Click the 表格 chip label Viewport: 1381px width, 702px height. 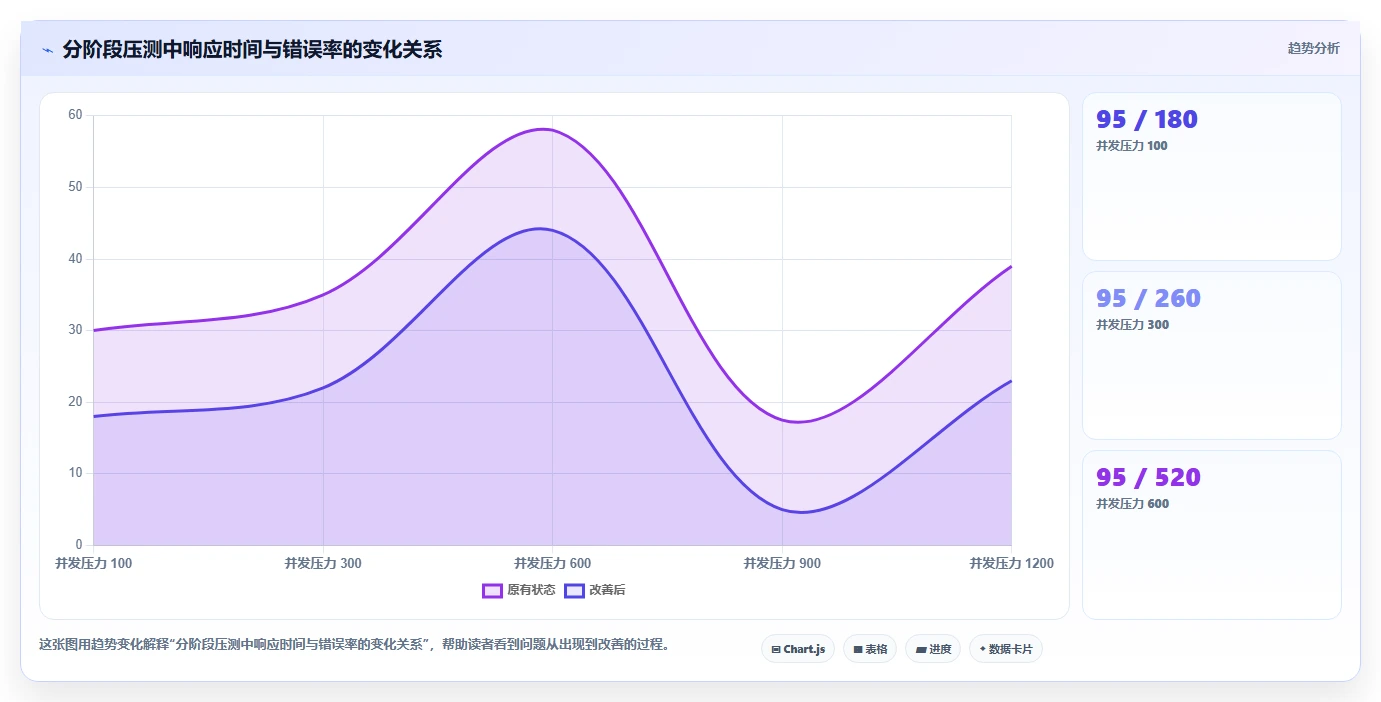[x=876, y=650]
